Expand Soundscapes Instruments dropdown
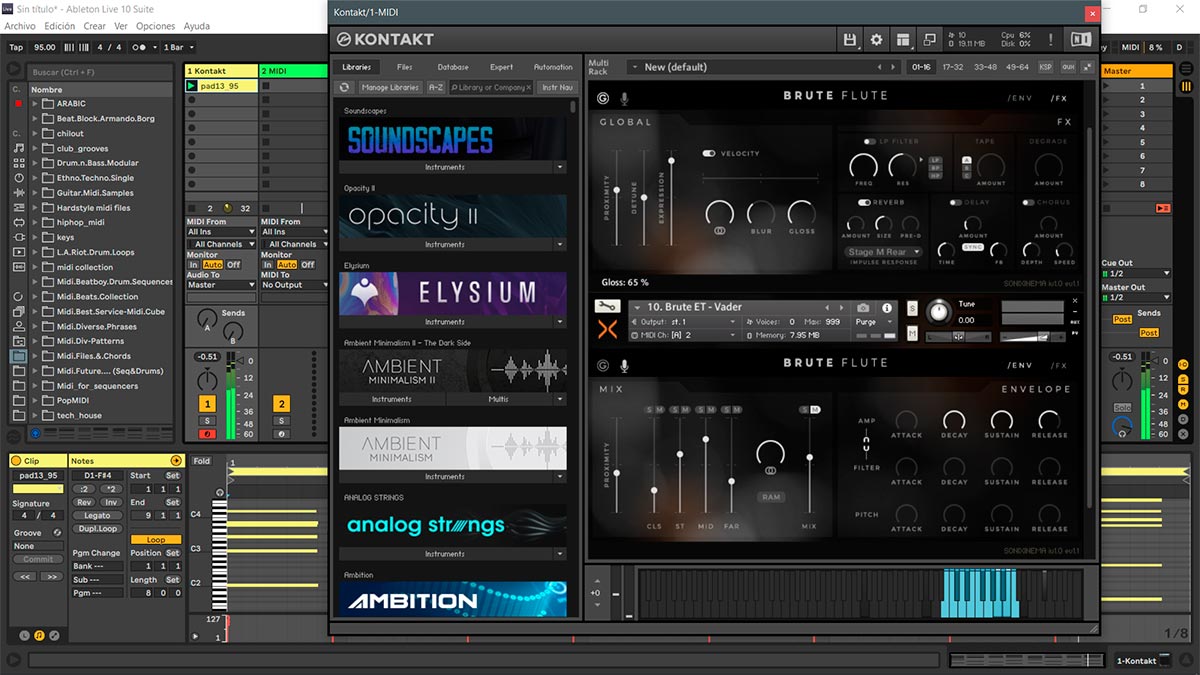This screenshot has height=675, width=1200. (x=559, y=167)
